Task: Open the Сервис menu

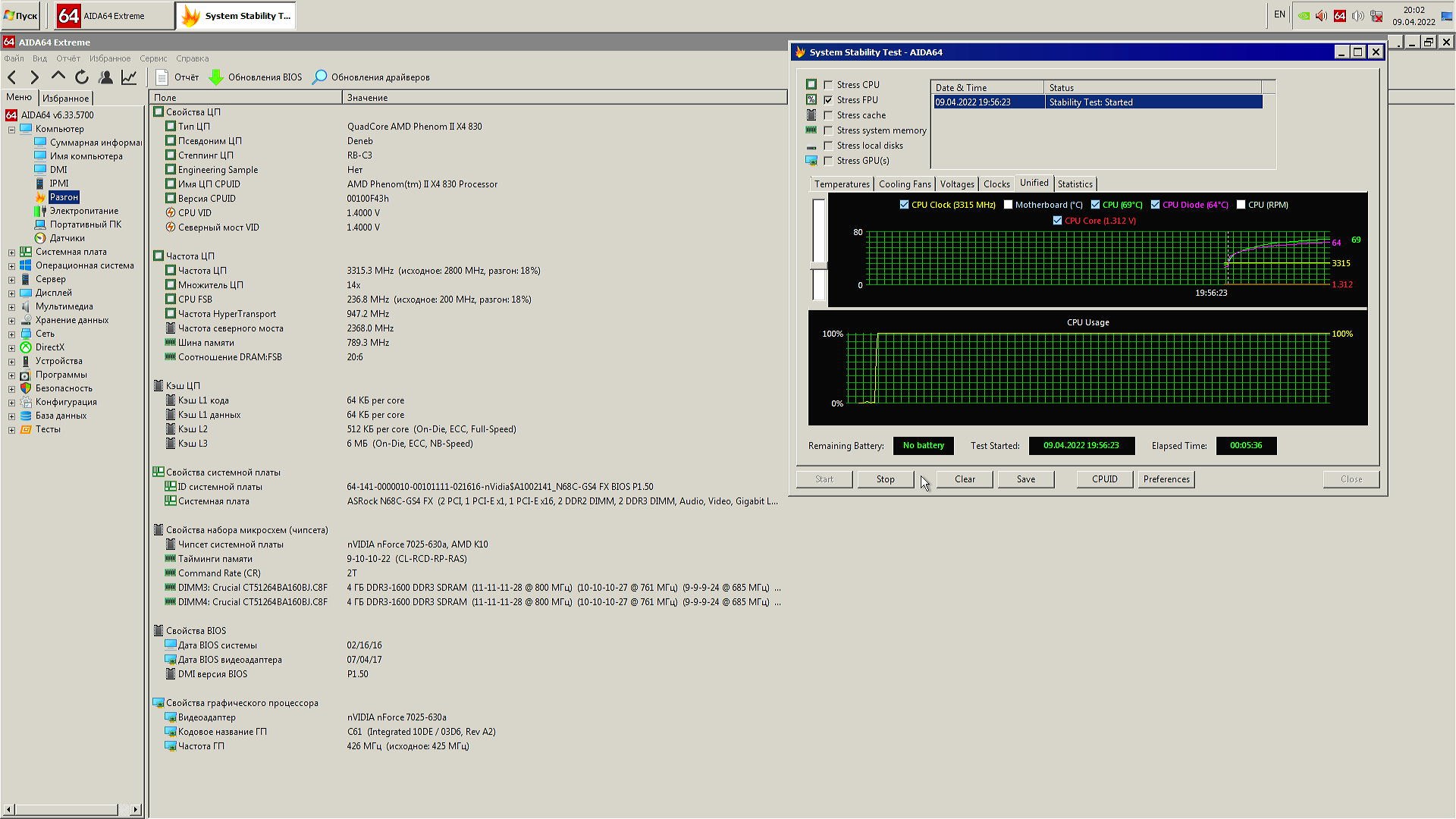Action: click(x=152, y=58)
